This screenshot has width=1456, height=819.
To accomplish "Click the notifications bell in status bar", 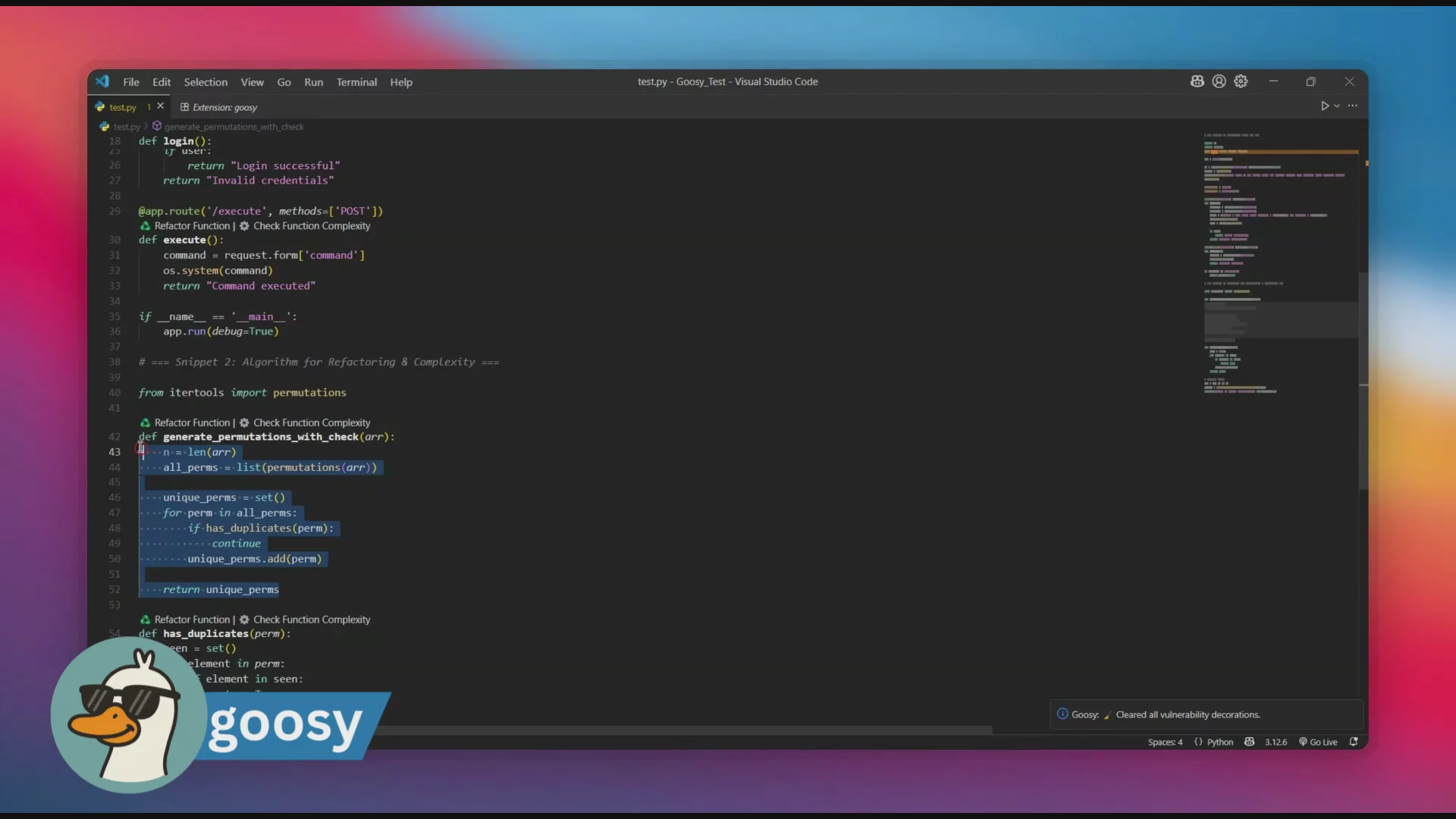I will pyautogui.click(x=1354, y=742).
